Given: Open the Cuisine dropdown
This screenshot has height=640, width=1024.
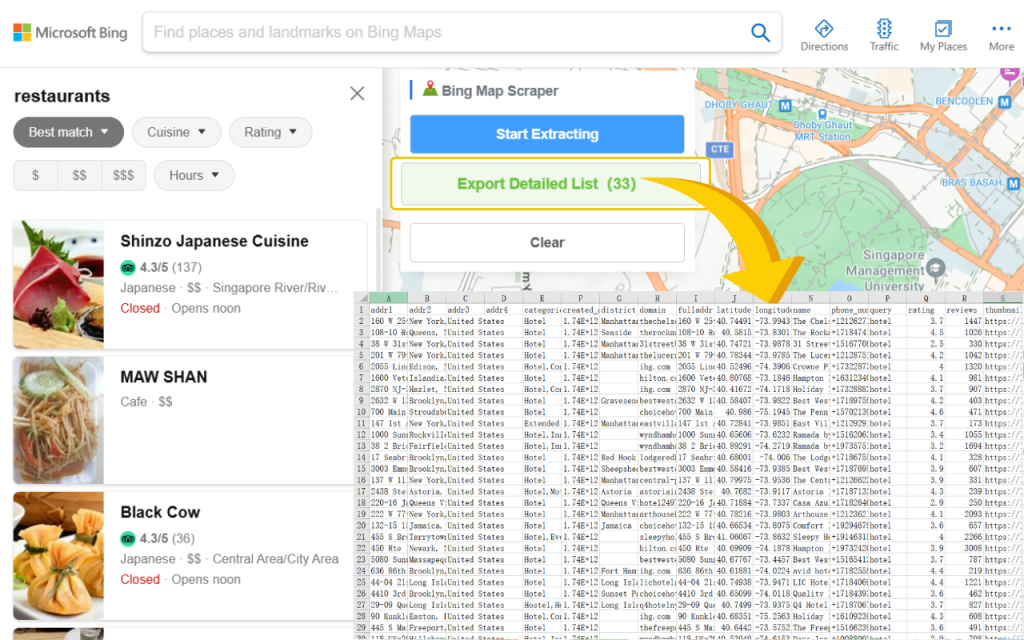Looking at the screenshot, I should tap(176, 132).
